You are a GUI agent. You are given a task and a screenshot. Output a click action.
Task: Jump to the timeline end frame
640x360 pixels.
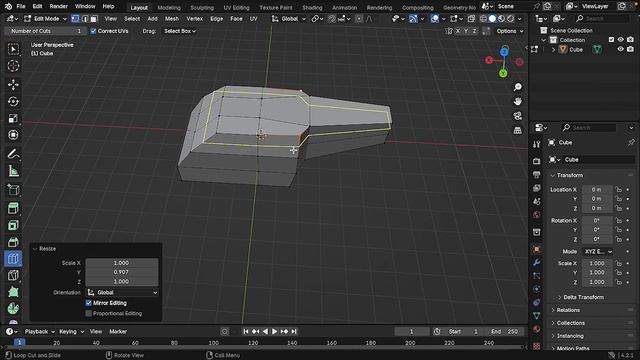coord(294,331)
